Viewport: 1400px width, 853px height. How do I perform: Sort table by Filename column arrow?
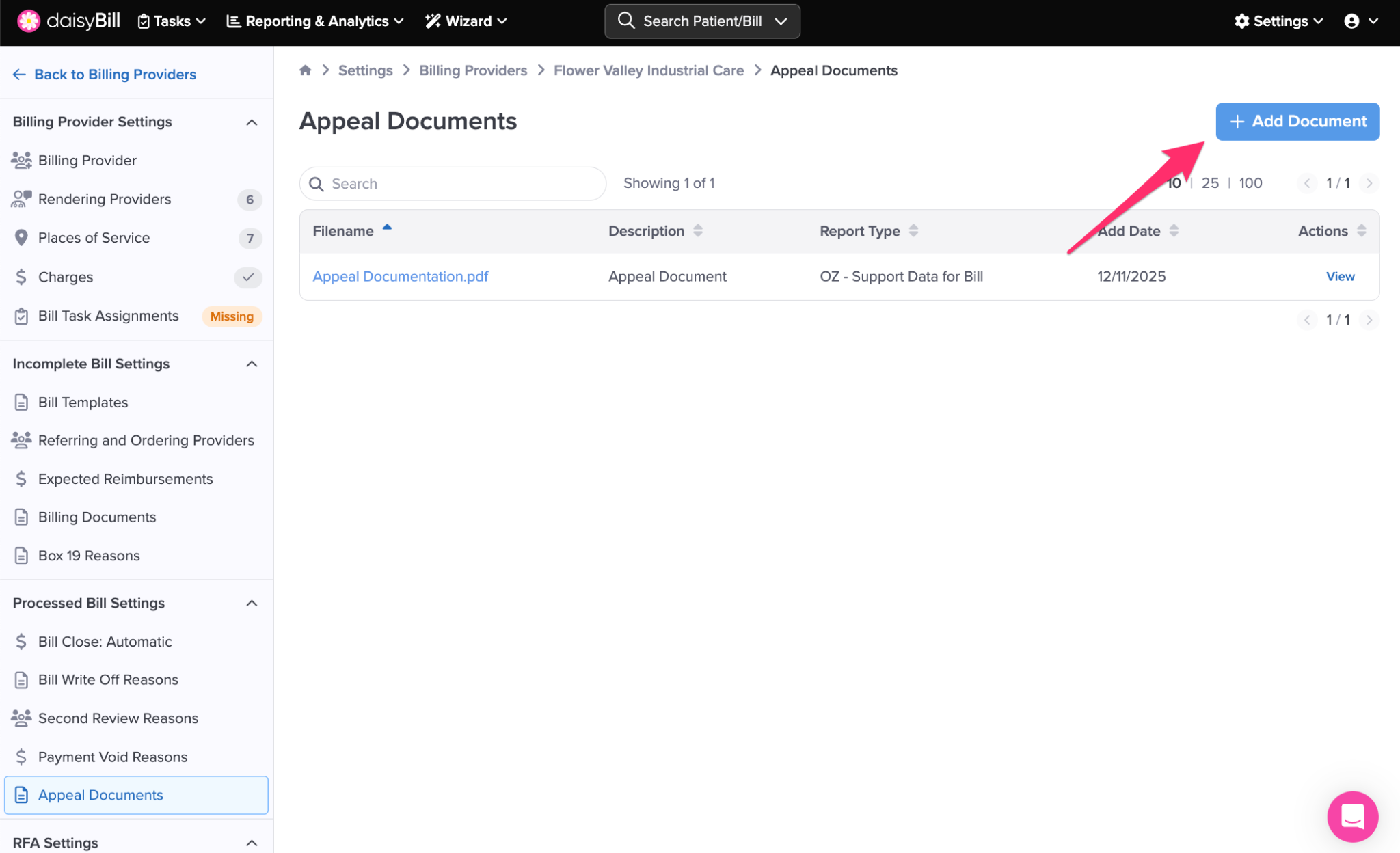click(387, 228)
